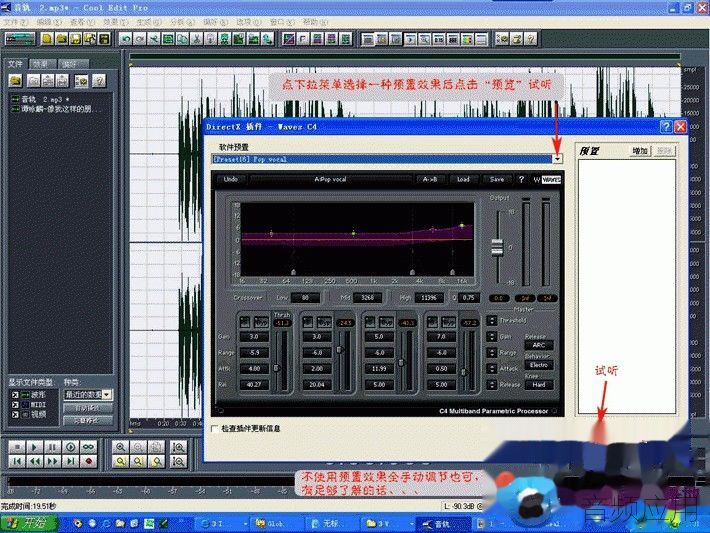Toggle the first band's solo button
710x533 pixels.
coord(245,322)
